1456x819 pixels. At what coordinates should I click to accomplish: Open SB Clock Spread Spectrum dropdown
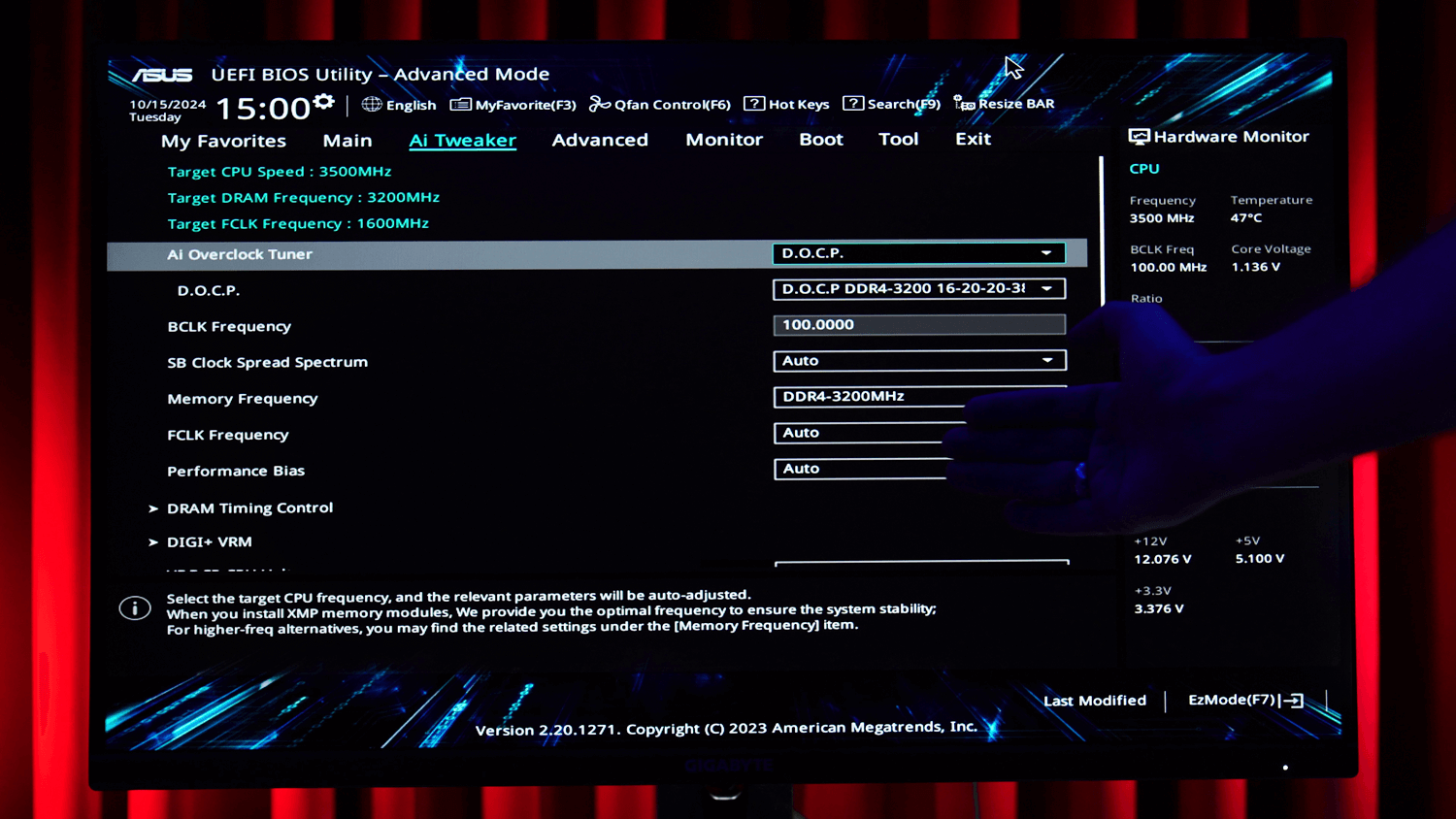click(x=918, y=361)
